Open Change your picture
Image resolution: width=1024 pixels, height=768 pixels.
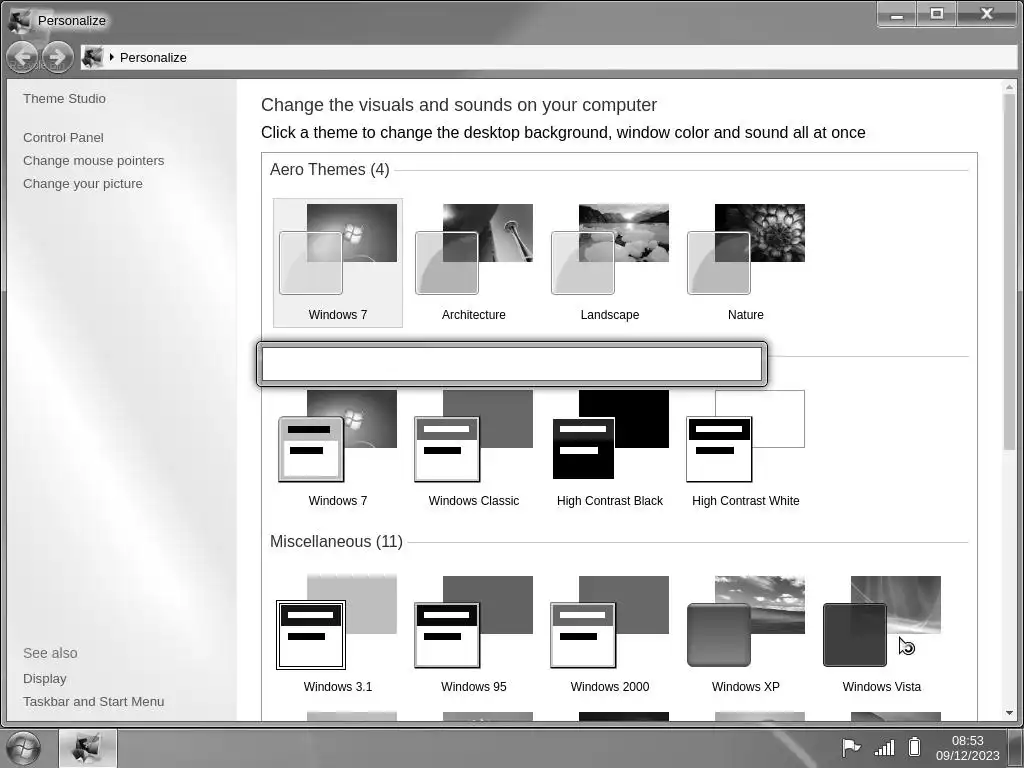[83, 184]
